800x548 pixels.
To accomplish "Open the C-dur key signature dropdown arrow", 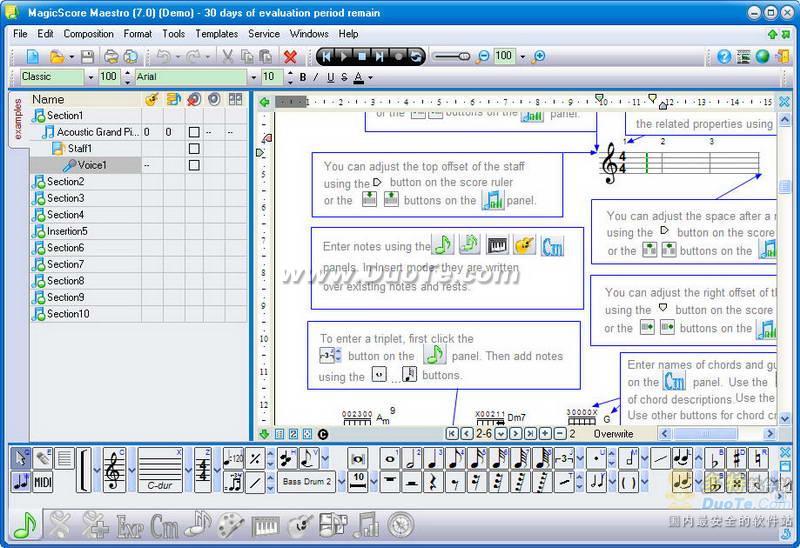I will [x=188, y=470].
